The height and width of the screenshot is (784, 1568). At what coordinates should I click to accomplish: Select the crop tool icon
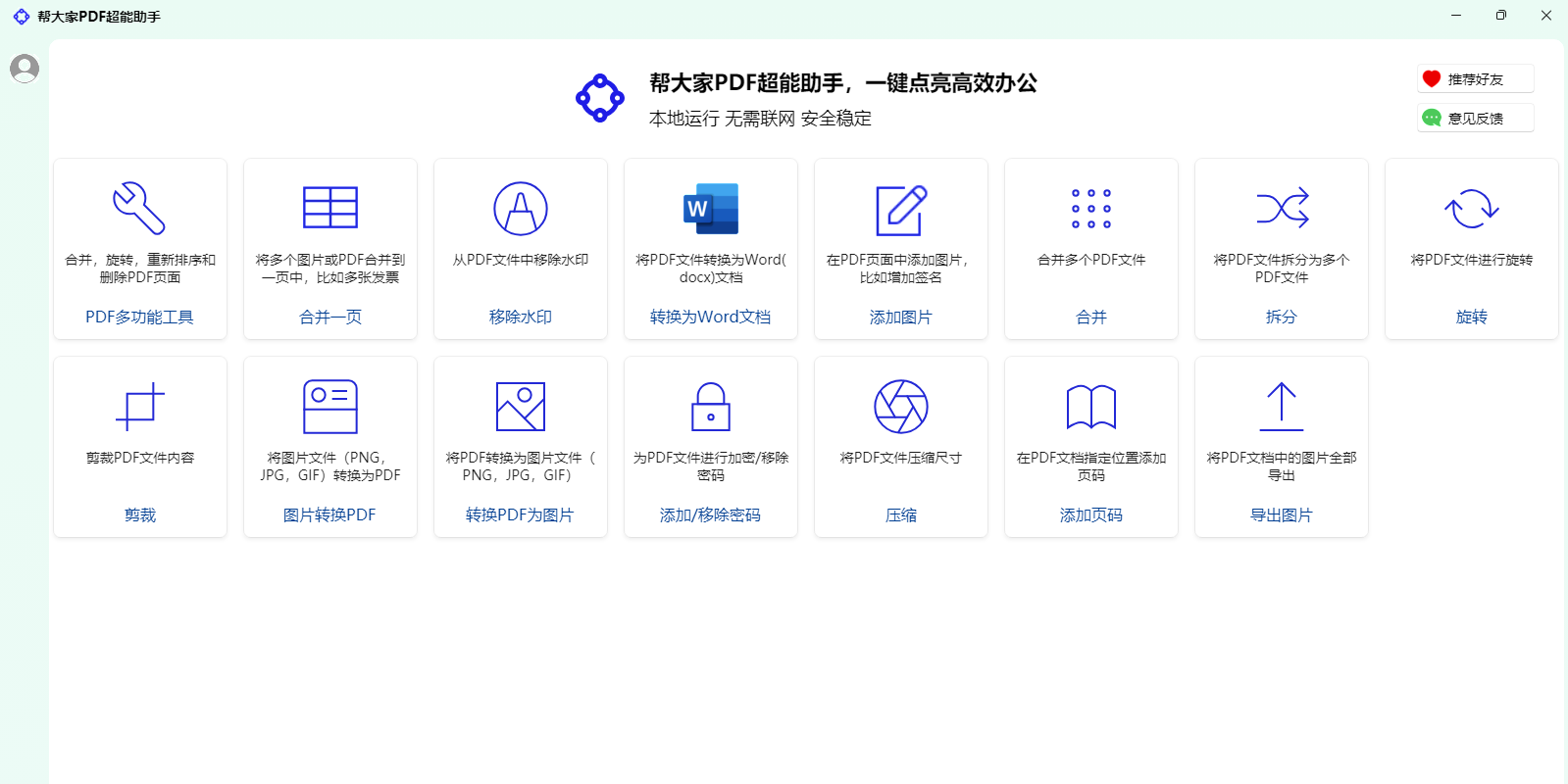(139, 407)
